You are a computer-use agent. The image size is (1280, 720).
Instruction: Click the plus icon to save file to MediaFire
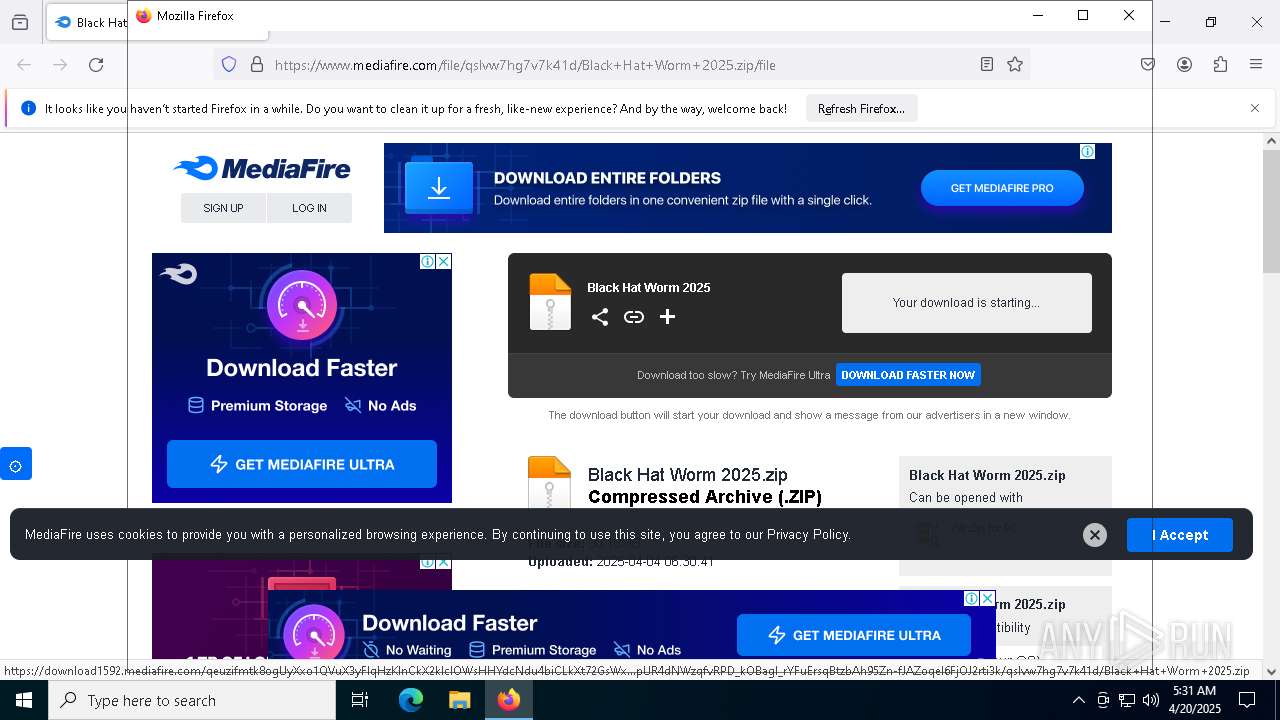(x=667, y=317)
